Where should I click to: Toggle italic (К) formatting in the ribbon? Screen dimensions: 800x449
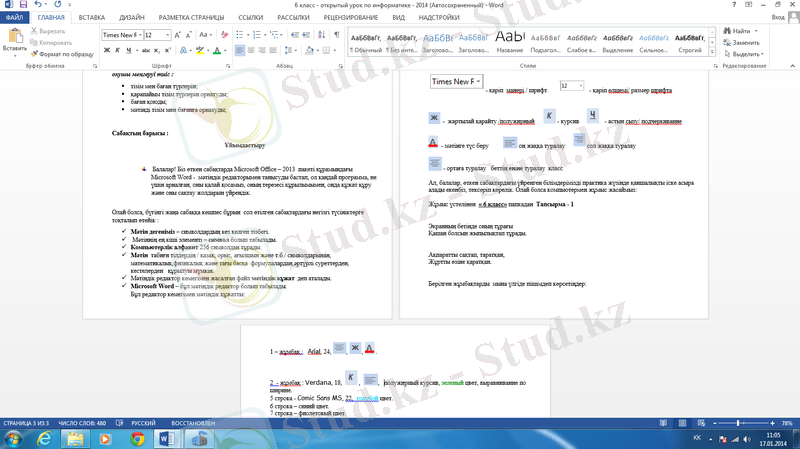click(x=117, y=50)
